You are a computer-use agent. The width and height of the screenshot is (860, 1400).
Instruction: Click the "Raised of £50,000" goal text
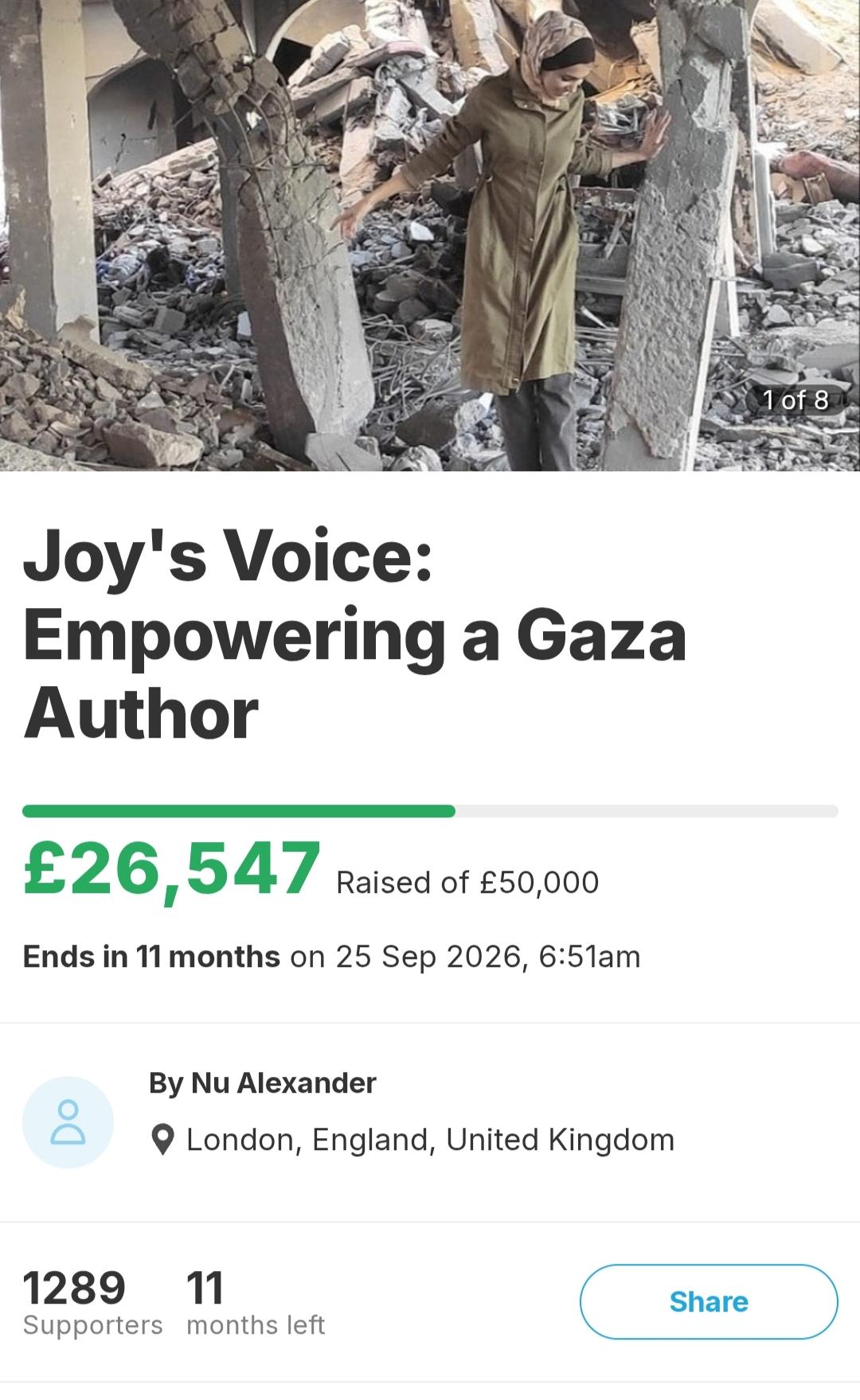467,882
